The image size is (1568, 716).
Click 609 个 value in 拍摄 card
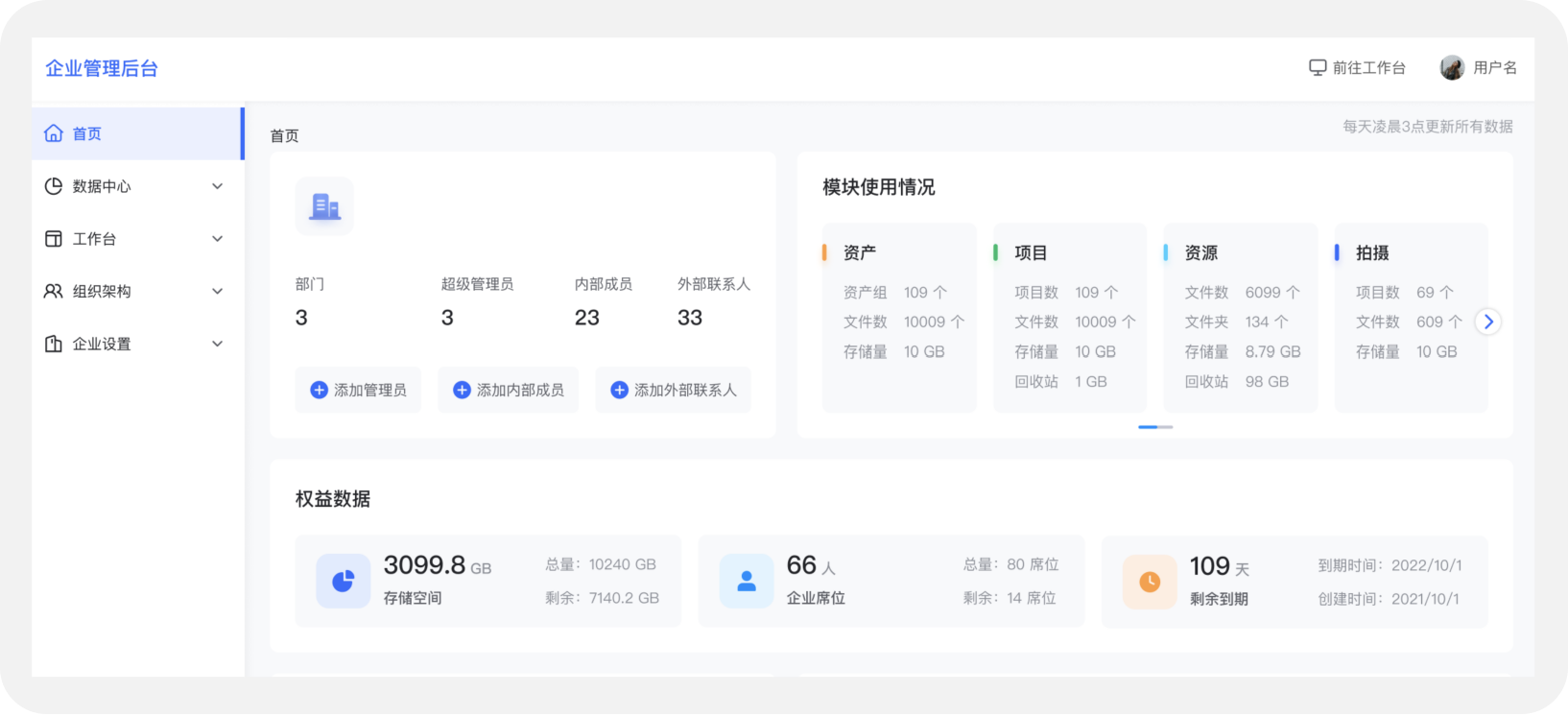point(1439,322)
